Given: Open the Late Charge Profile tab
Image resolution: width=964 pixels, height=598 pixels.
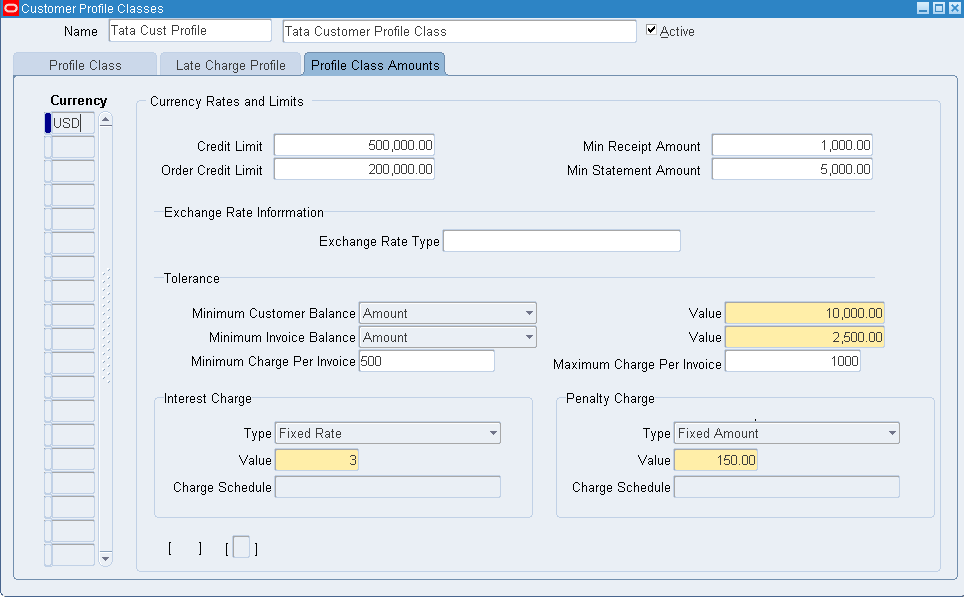Looking at the screenshot, I should point(230,65).
